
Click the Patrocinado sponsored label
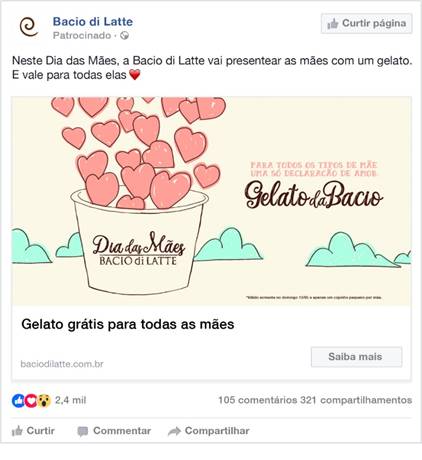pyautogui.click(x=82, y=35)
